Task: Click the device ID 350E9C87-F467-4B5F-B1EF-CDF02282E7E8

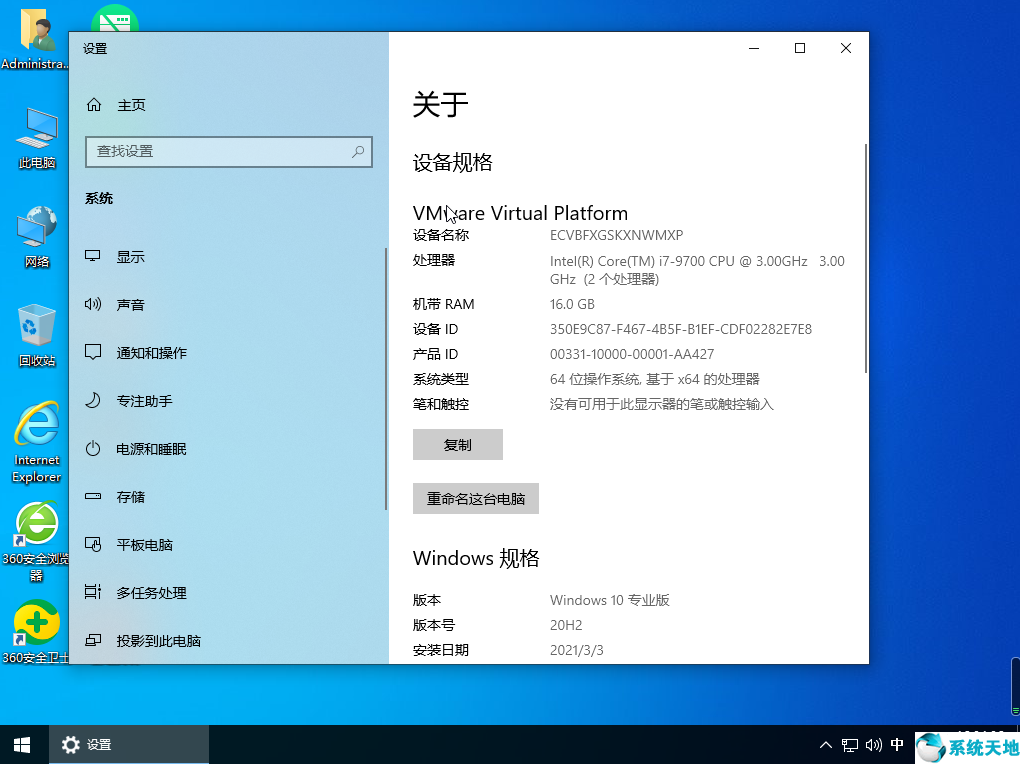Action: [680, 329]
